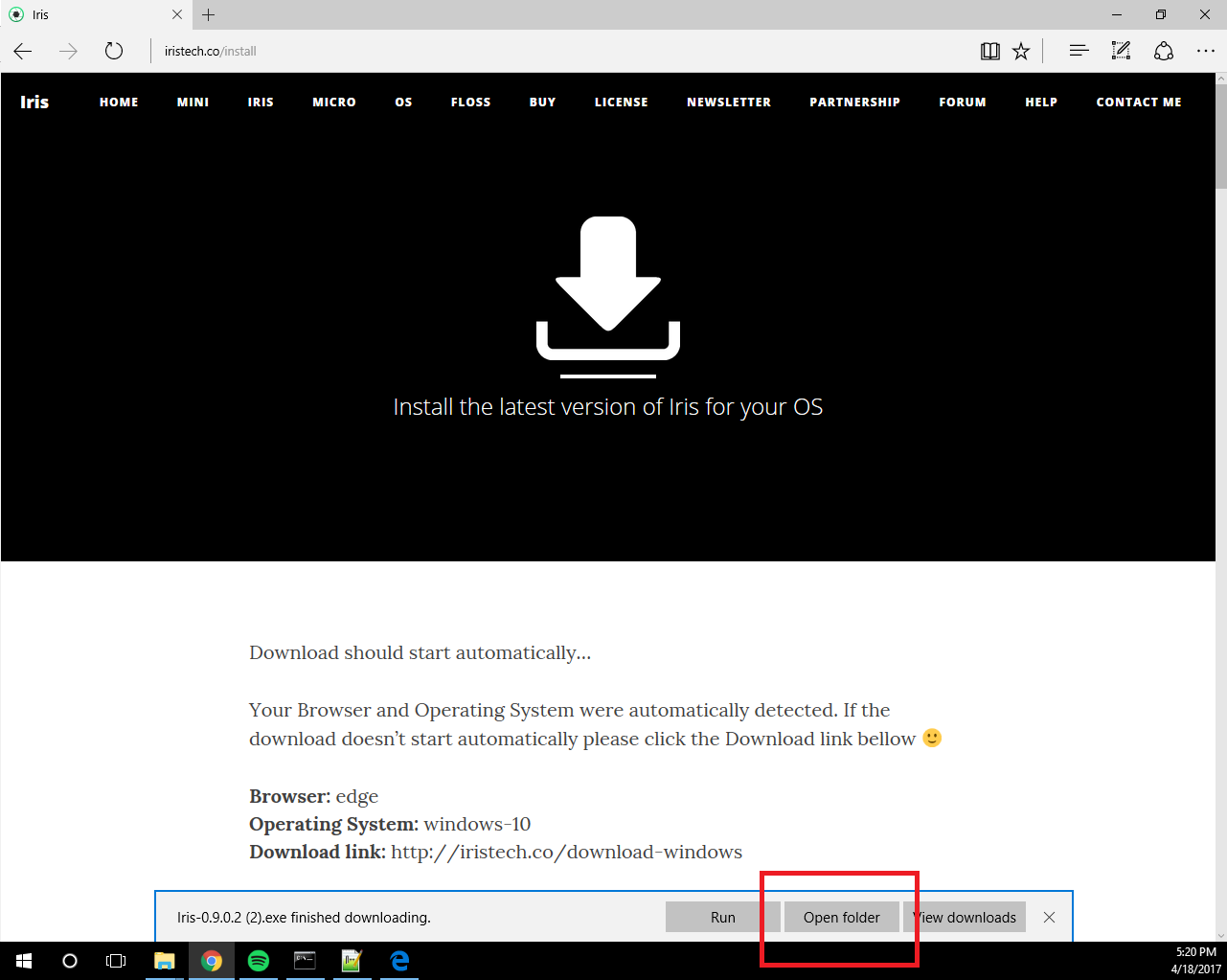Image resolution: width=1227 pixels, height=980 pixels.
Task: Click the Iris site logo
Action: click(x=34, y=102)
